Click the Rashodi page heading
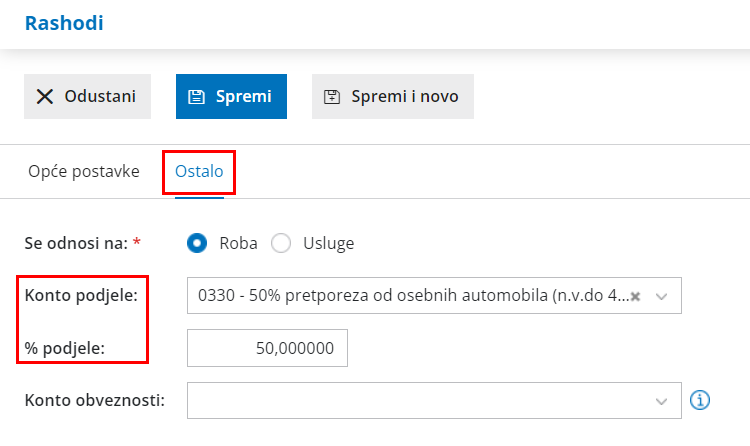 point(64,22)
